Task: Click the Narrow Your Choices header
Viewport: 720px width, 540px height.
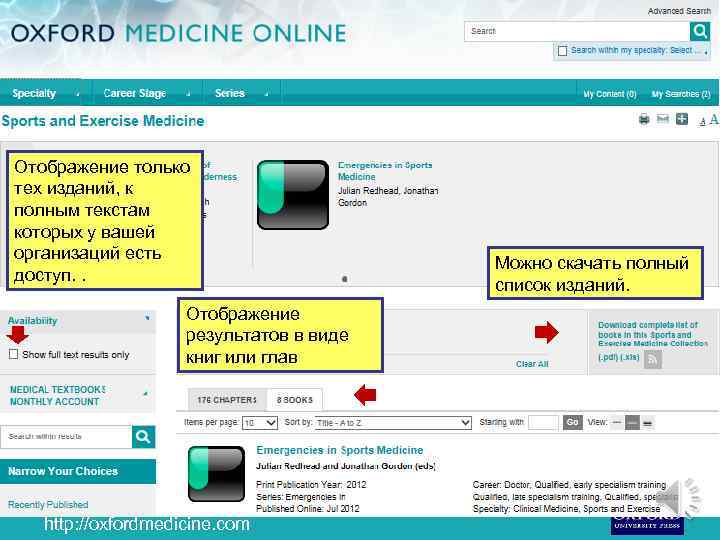Action: click(78, 471)
